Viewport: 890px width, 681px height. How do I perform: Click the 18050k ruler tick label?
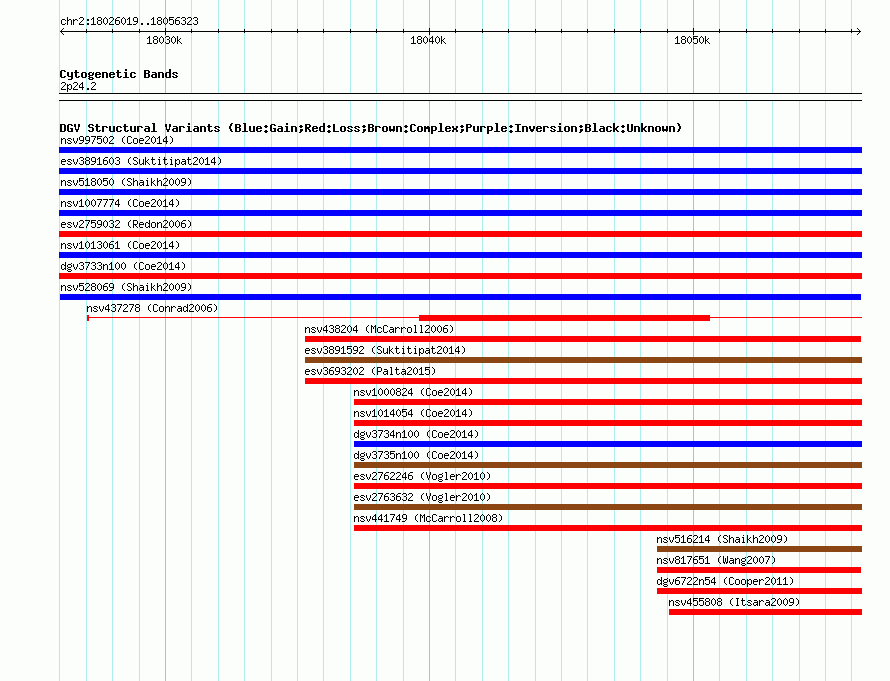pyautogui.click(x=692, y=40)
